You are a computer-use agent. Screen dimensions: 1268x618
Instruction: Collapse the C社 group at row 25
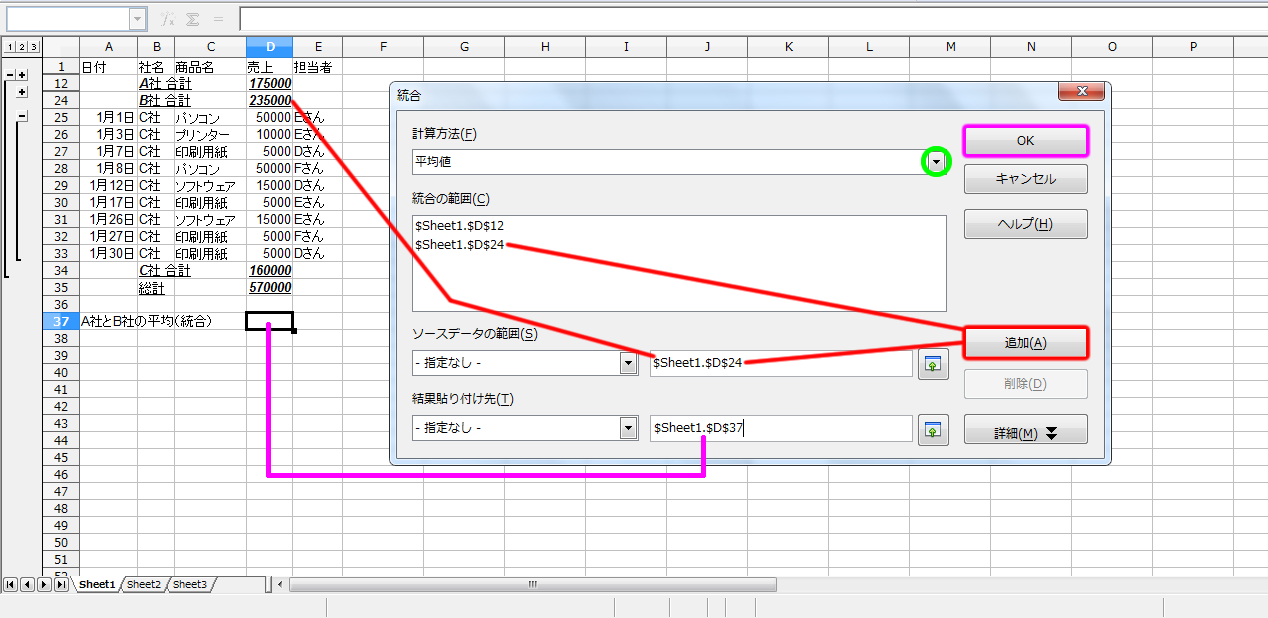tap(22, 117)
